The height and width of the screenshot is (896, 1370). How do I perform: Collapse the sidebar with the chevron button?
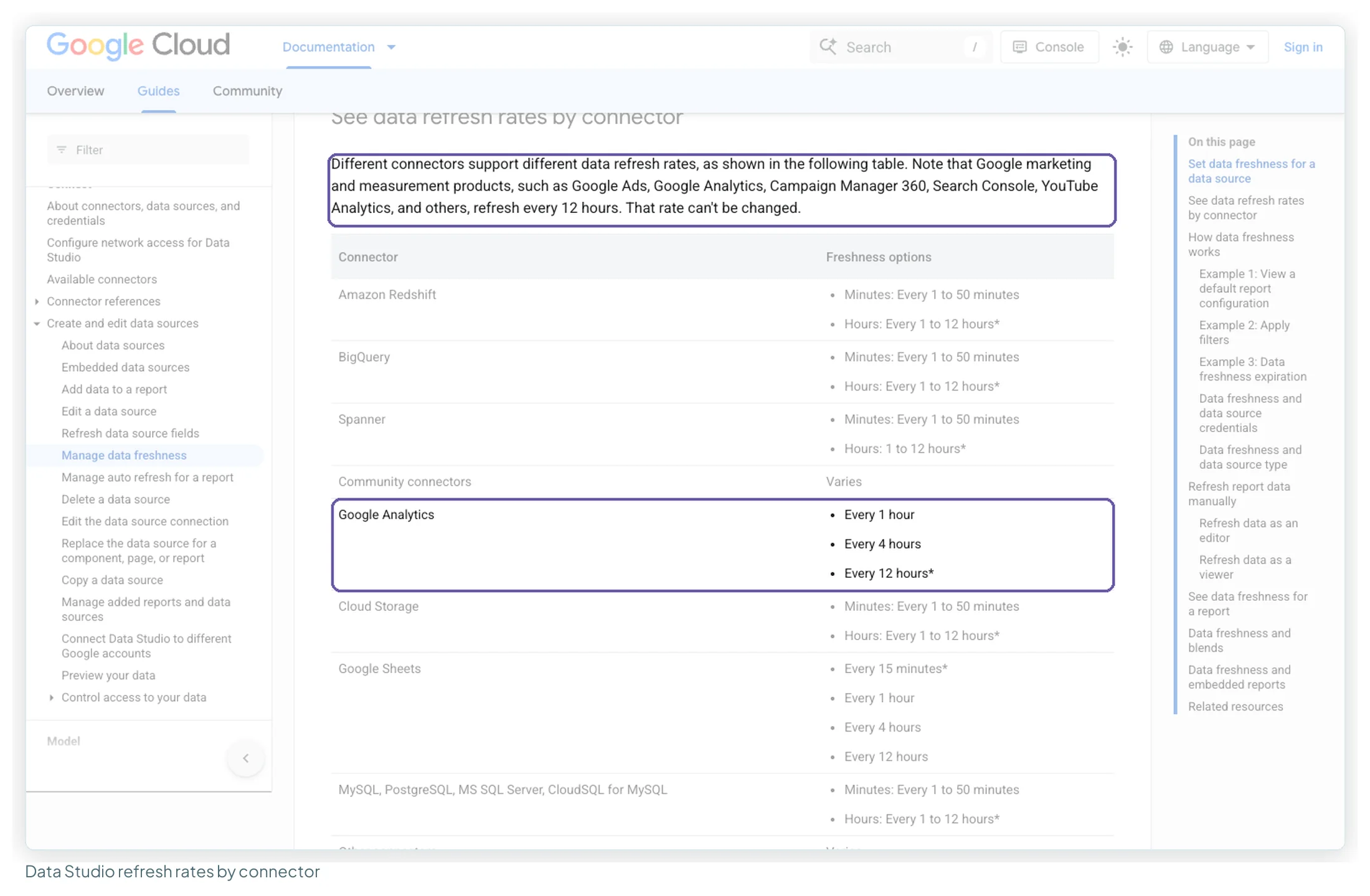(x=245, y=758)
